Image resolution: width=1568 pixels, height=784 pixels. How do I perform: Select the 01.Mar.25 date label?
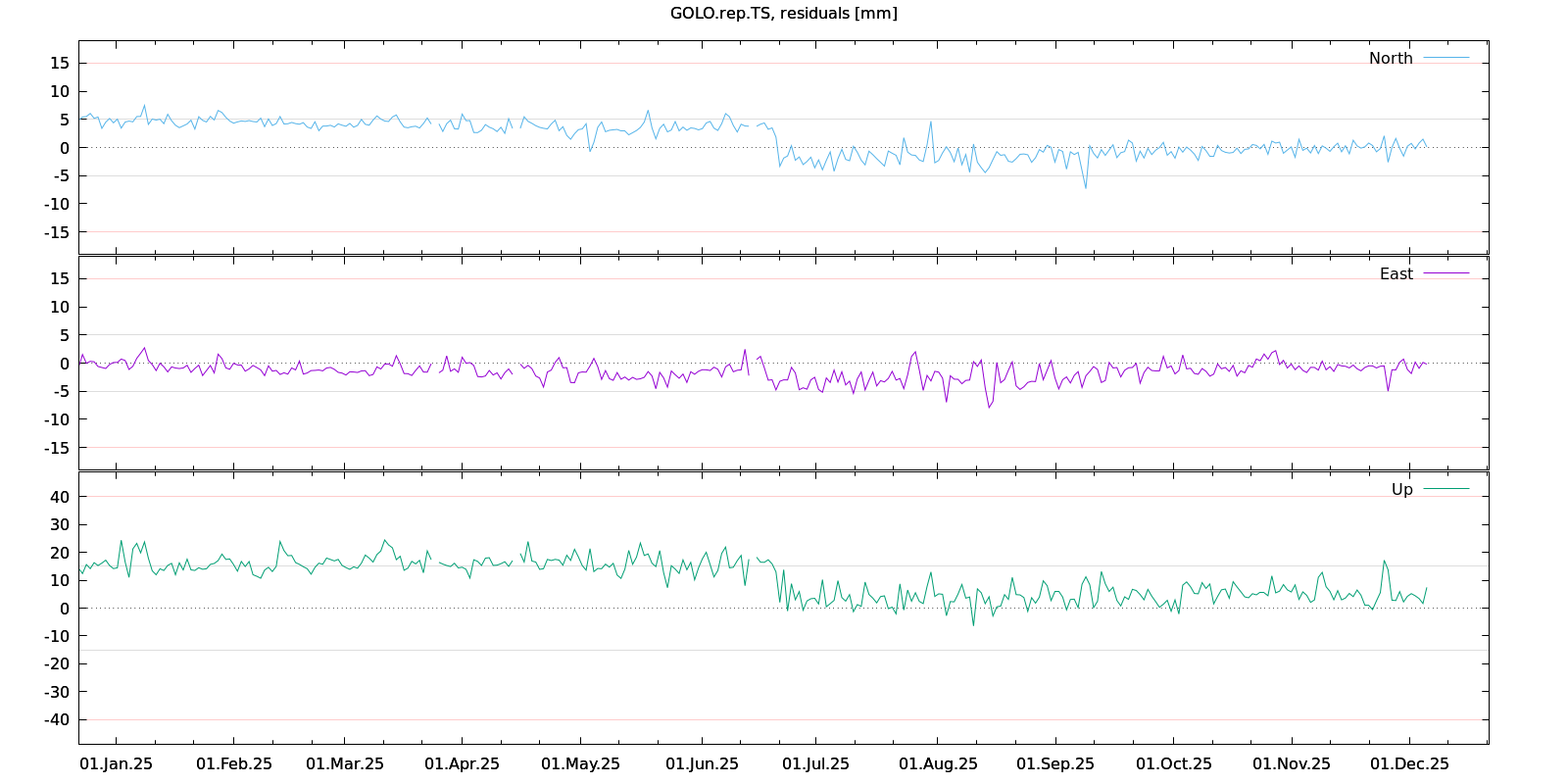point(345,763)
